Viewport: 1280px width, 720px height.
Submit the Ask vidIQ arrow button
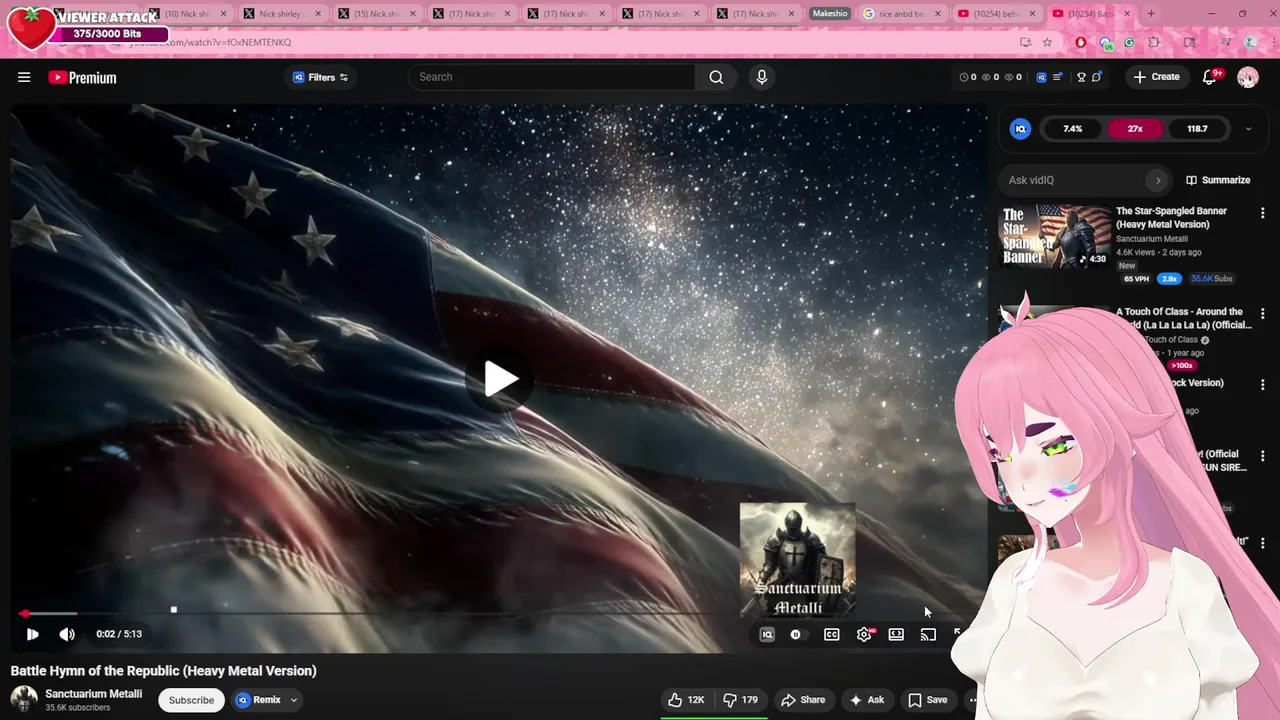(x=1158, y=180)
